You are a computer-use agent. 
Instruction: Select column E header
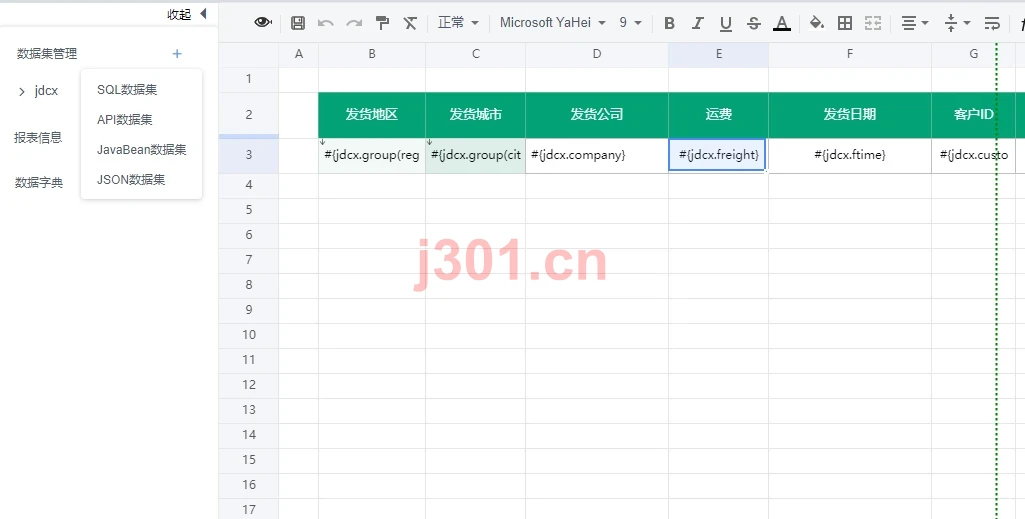tap(718, 54)
